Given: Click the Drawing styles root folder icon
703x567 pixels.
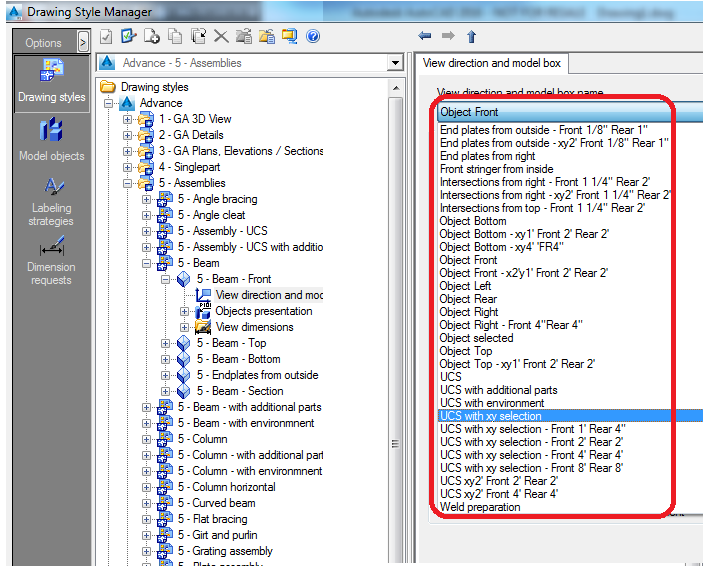Looking at the screenshot, I should click(108, 86).
